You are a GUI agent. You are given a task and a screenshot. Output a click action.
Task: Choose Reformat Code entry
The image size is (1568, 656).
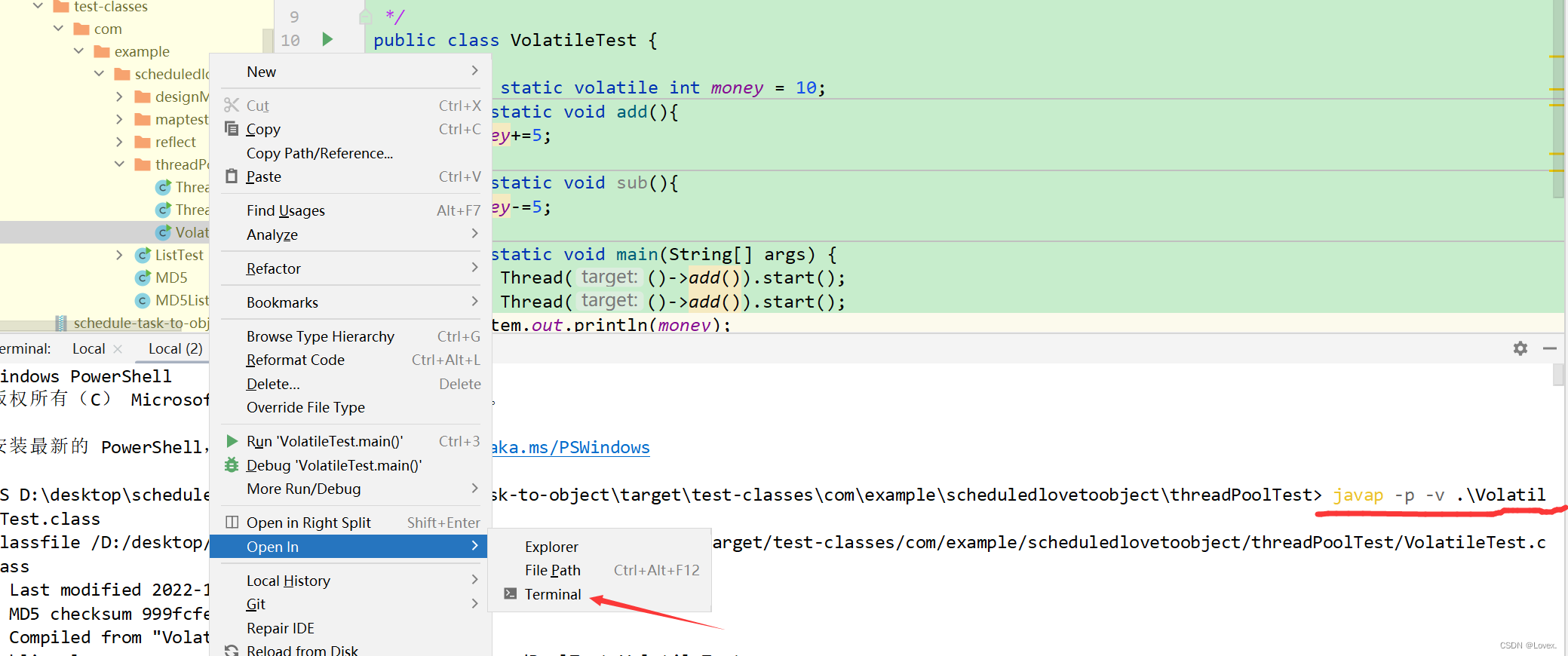click(351, 360)
